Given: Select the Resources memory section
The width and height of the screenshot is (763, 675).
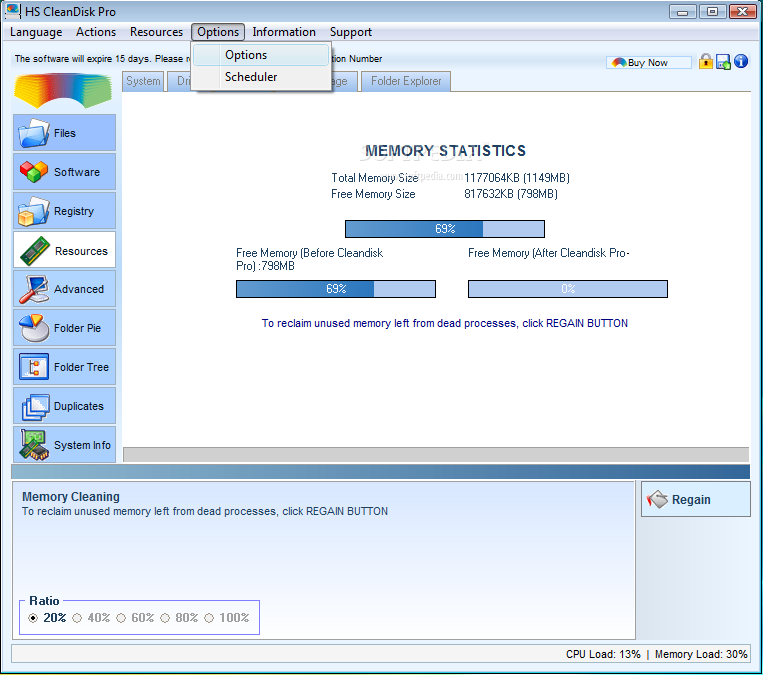Looking at the screenshot, I should [x=64, y=250].
